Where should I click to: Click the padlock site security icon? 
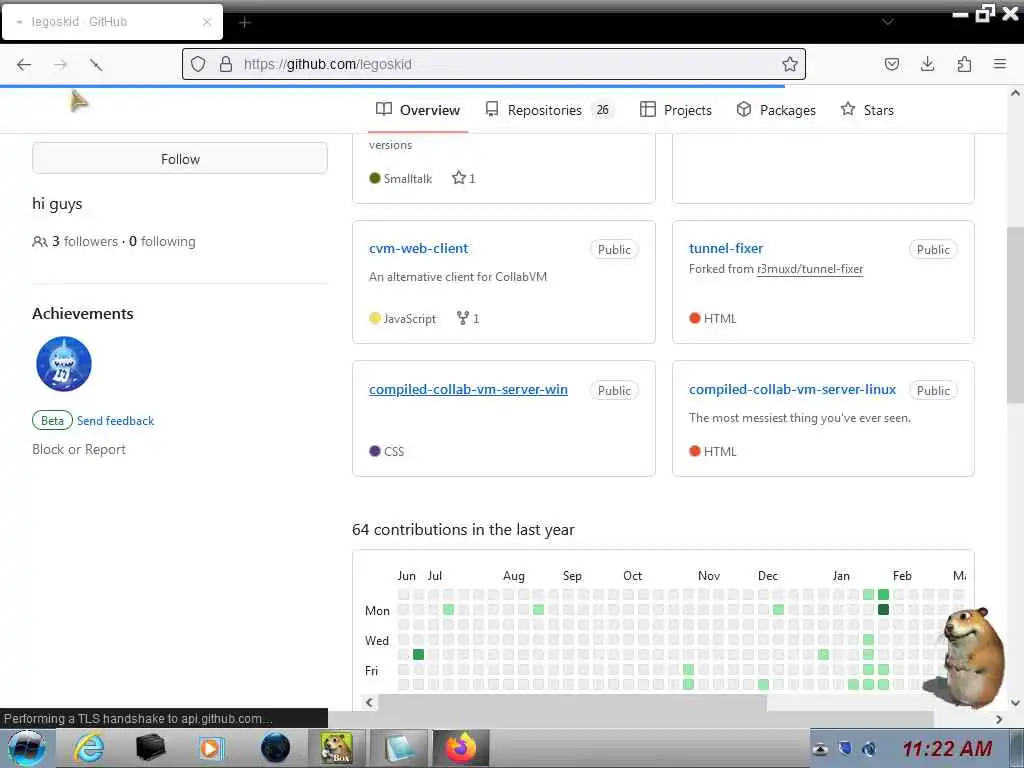[225, 64]
